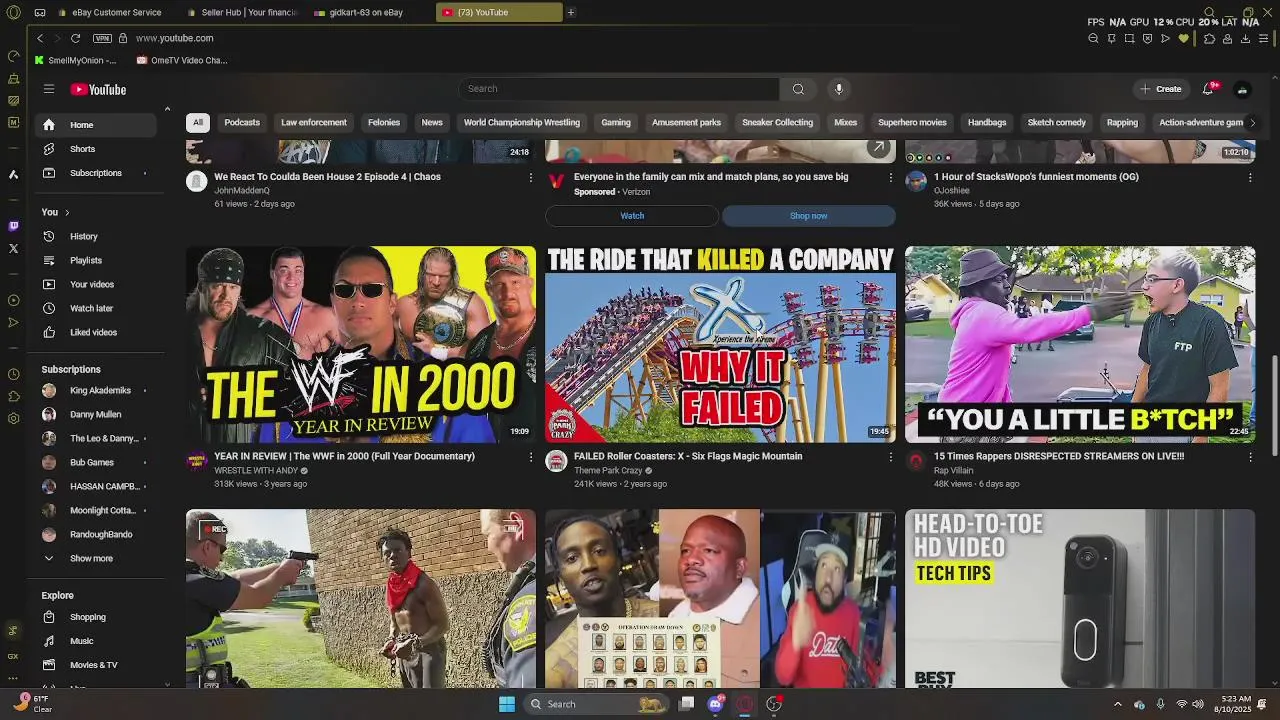Open options for 15 Times Rappers video
The image size is (1280, 720).
click(x=1250, y=457)
